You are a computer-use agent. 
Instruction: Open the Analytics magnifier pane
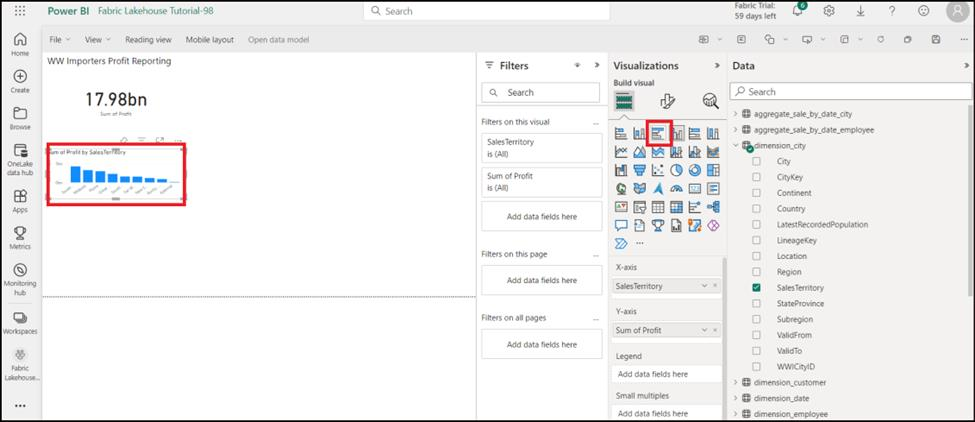(x=710, y=101)
